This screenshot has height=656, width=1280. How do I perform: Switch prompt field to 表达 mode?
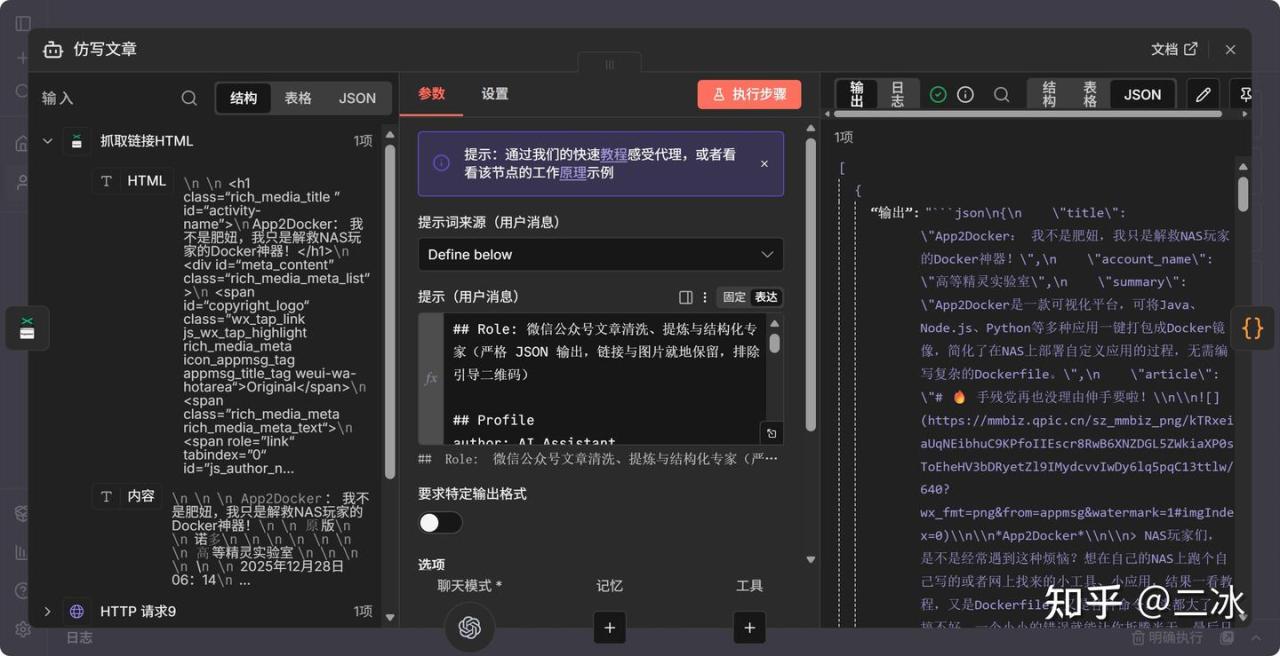(x=766, y=297)
